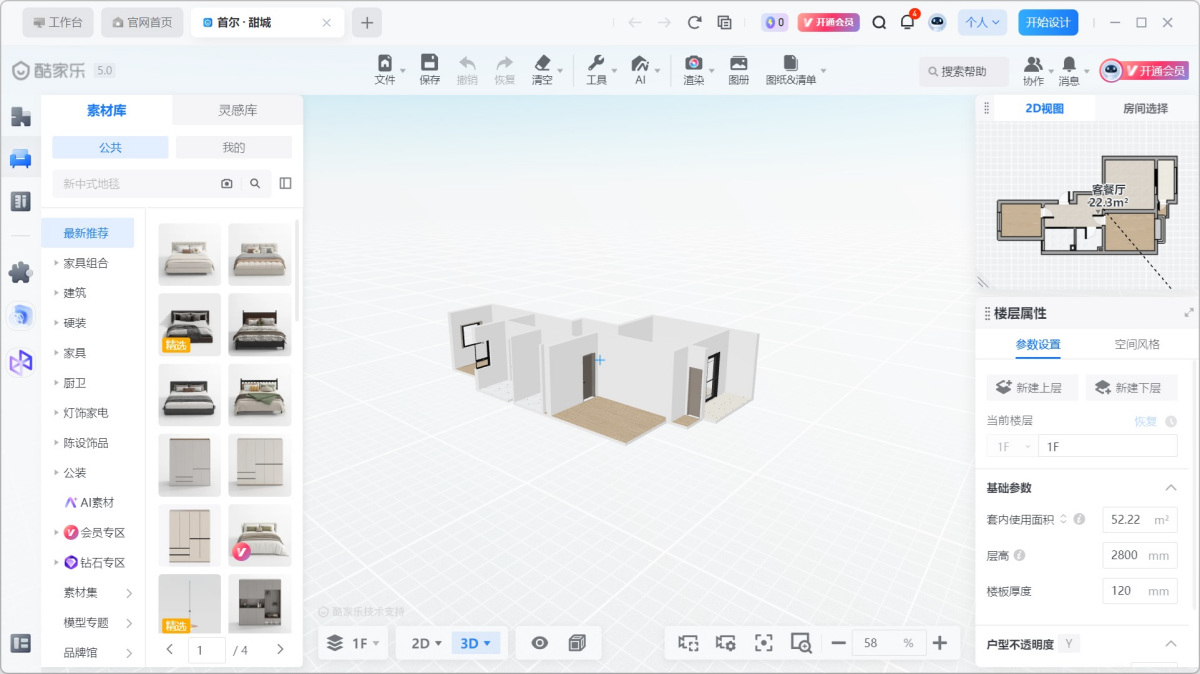The height and width of the screenshot is (674, 1200).
Task: Switch to the 灵感库 tab
Action: pyautogui.click(x=238, y=110)
